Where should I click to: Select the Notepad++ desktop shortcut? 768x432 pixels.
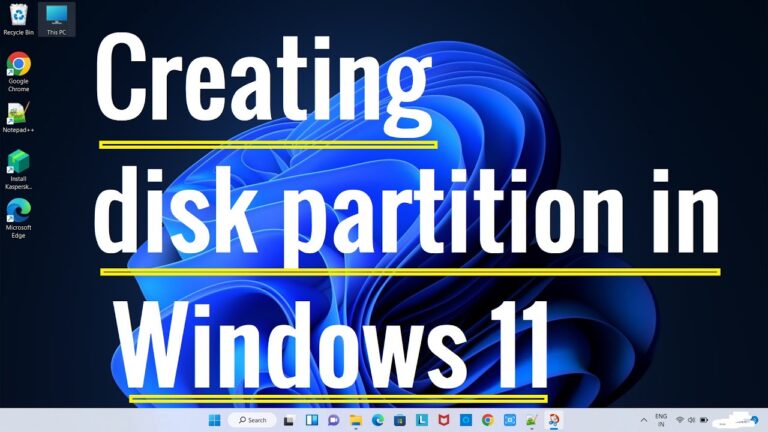[19, 118]
